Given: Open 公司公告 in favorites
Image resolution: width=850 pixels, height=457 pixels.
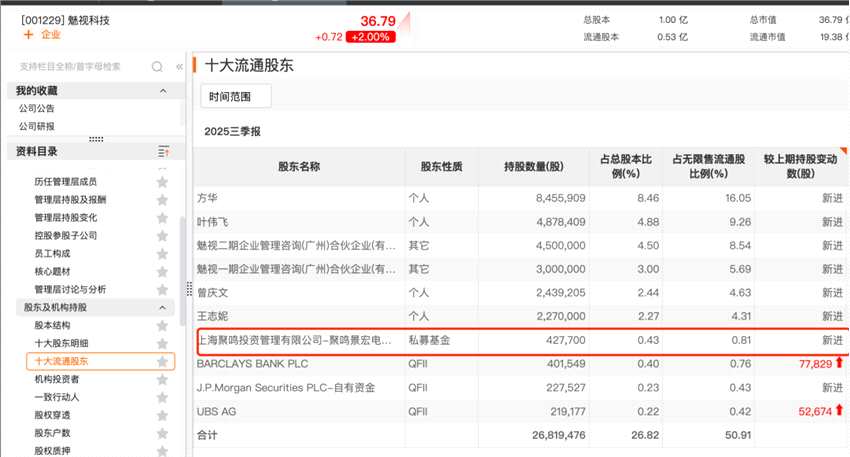Looking at the screenshot, I should pos(37,108).
